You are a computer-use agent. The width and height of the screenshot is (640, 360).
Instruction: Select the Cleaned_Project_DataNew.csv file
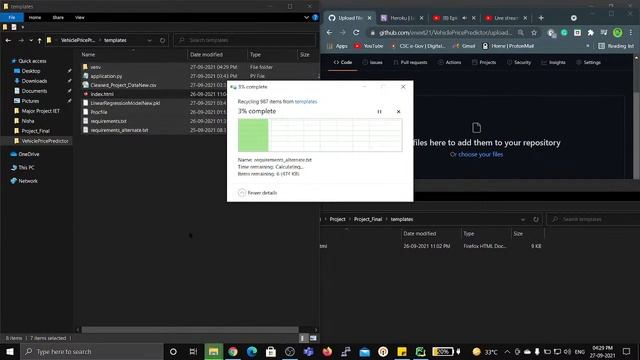coord(123,85)
